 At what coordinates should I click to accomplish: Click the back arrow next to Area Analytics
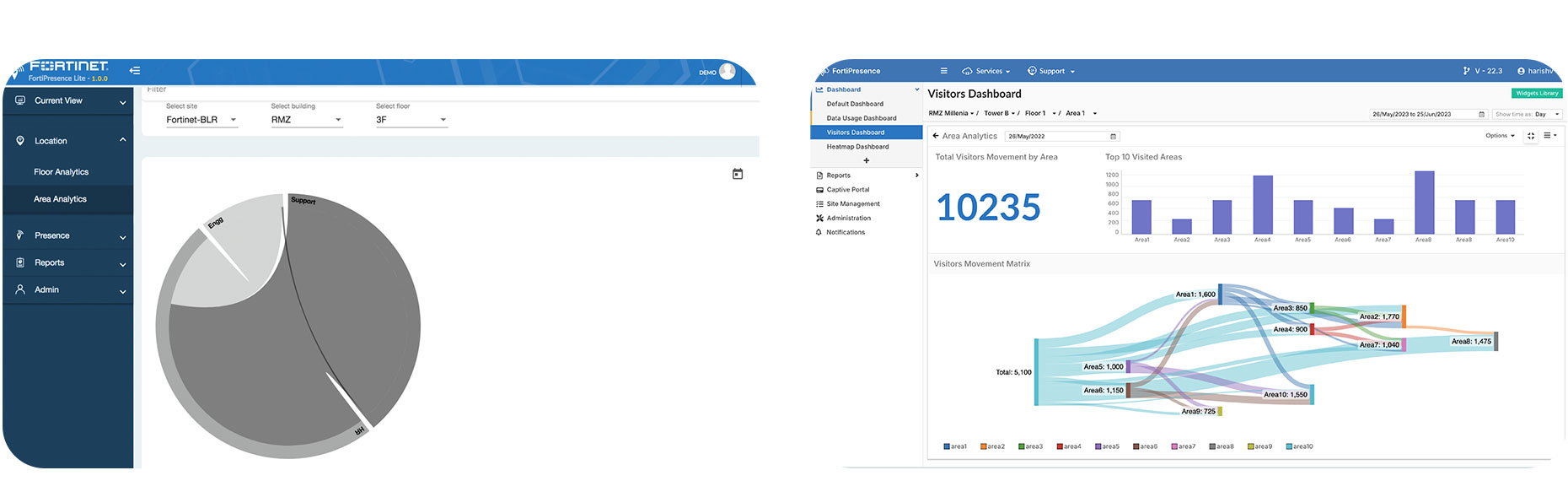click(x=936, y=136)
